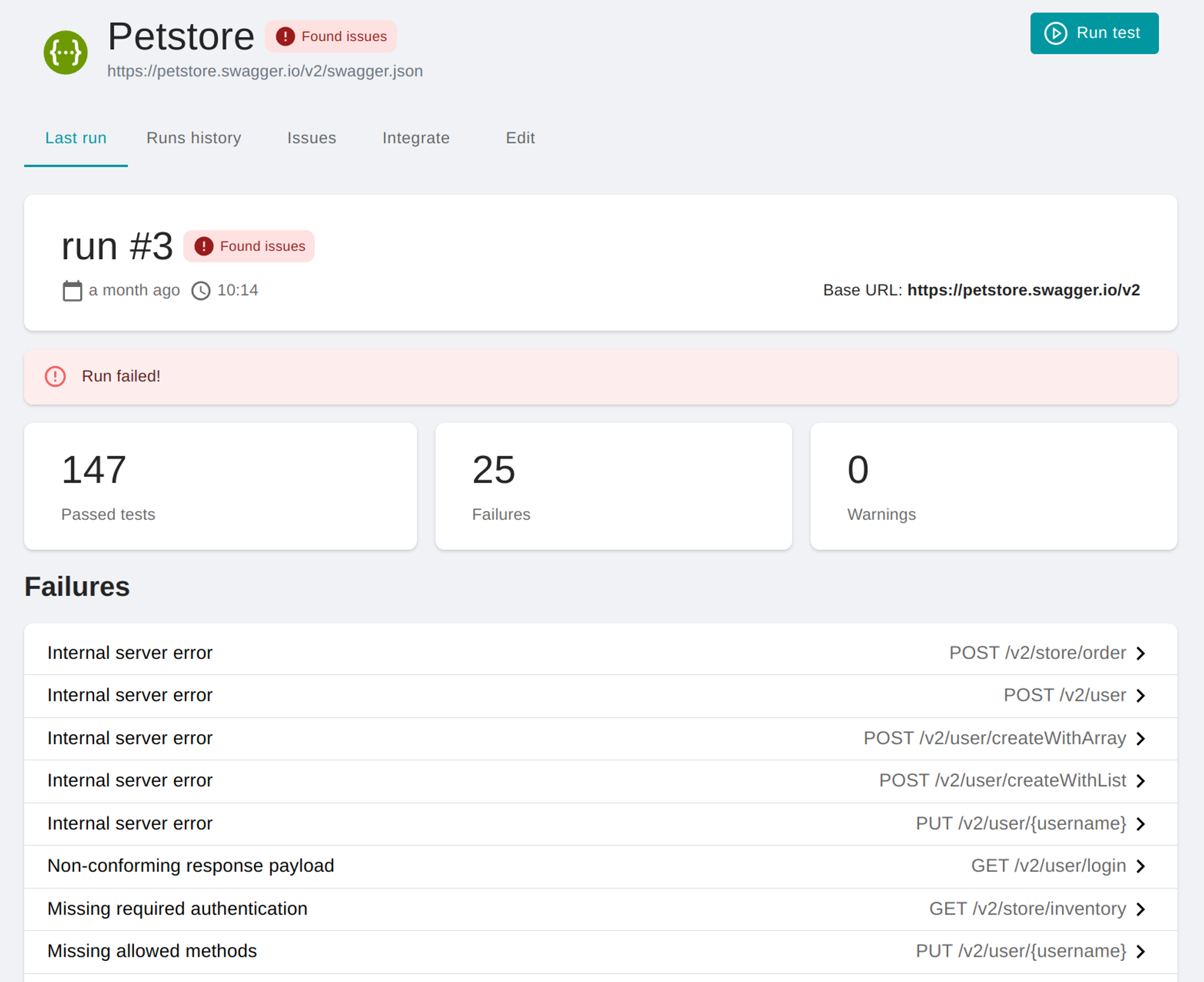Open the Edit tab
This screenshot has width=1204, height=982.
point(520,138)
